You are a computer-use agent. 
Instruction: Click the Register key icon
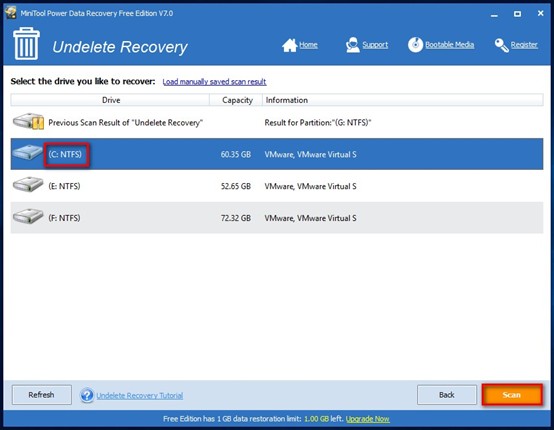(501, 45)
